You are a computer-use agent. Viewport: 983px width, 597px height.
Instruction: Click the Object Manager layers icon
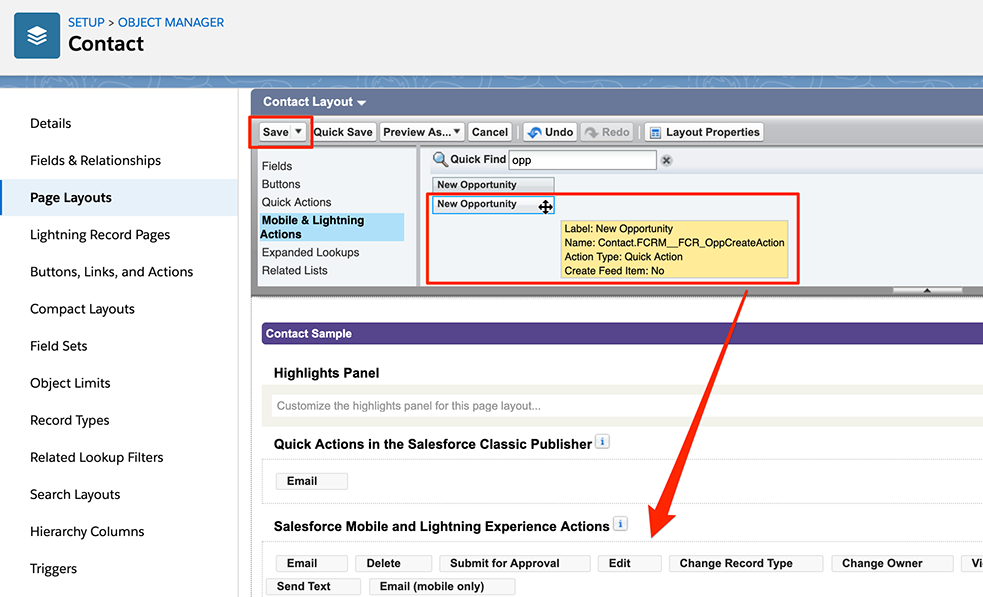point(37,36)
